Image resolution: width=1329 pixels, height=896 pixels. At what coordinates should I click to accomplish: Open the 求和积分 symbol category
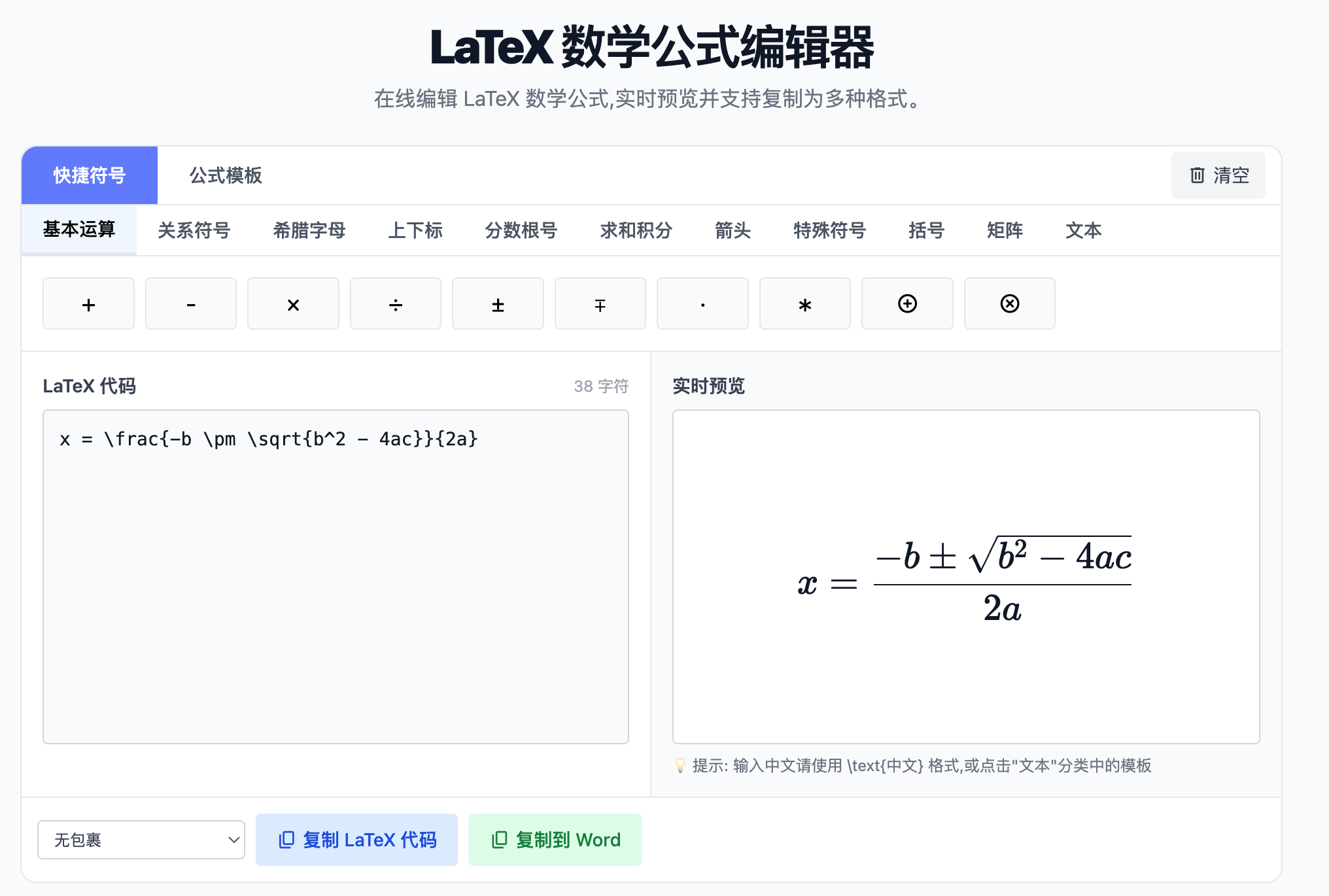[x=635, y=230]
